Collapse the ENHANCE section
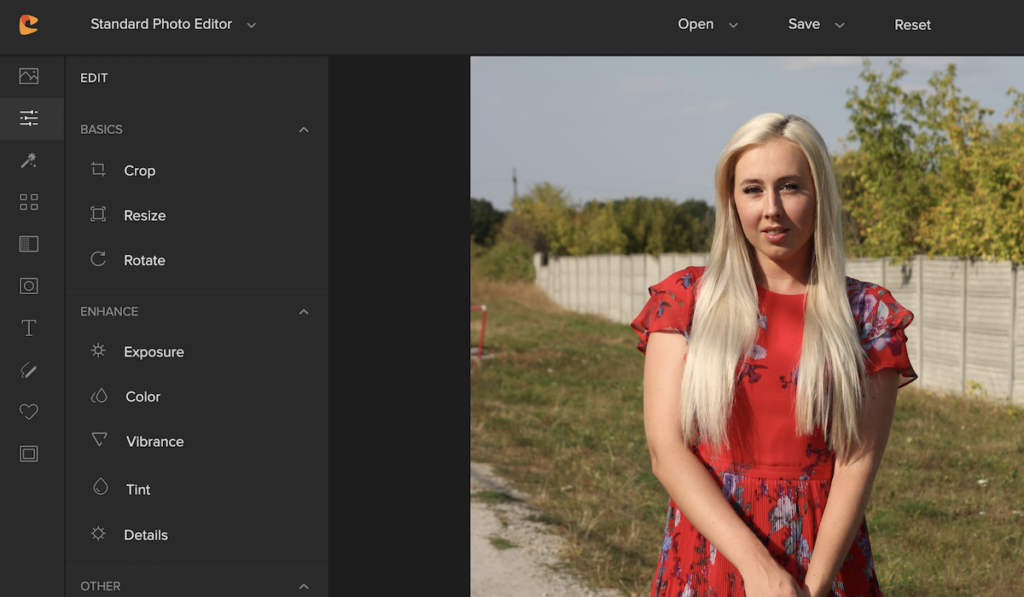This screenshot has height=597, width=1024. [304, 312]
